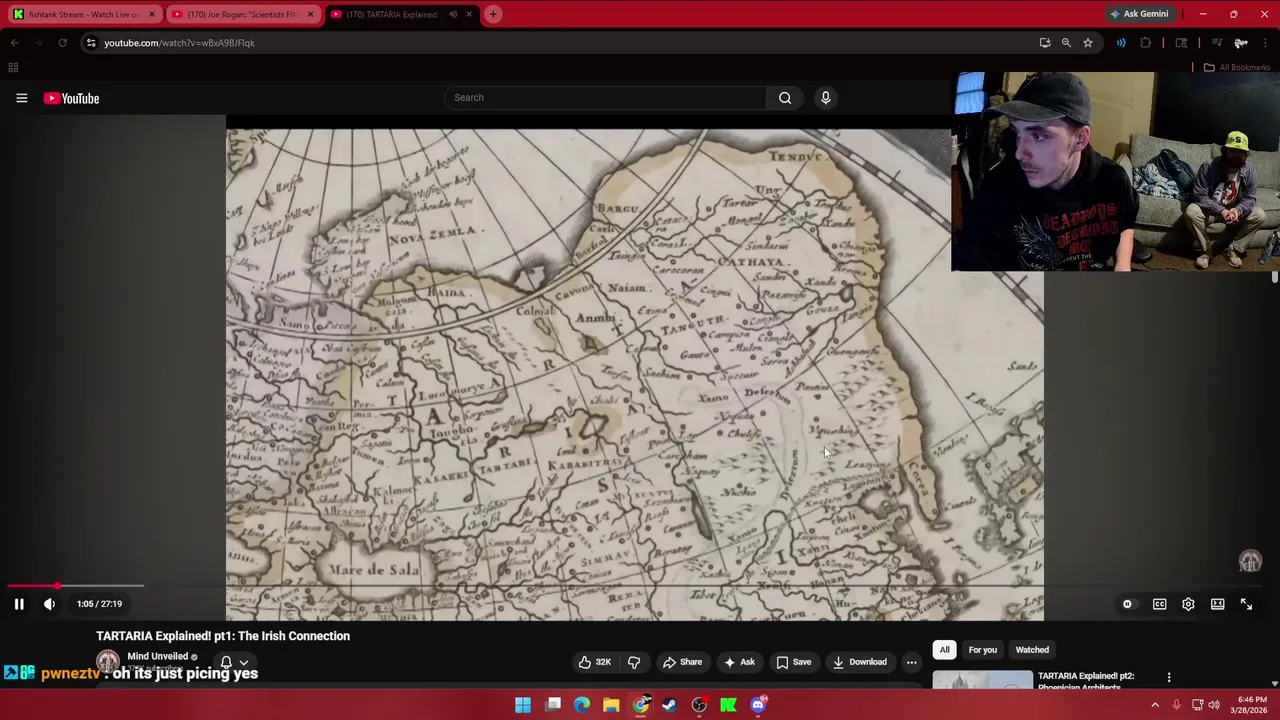Mute the TARTARIA tab audio icon
1280x720 pixels.
click(x=453, y=14)
